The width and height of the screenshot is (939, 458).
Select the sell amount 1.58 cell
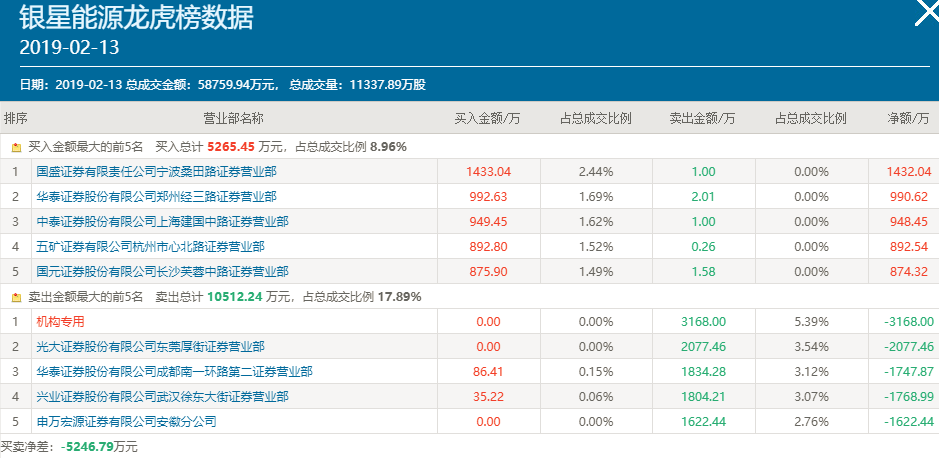pyautogui.click(x=704, y=272)
